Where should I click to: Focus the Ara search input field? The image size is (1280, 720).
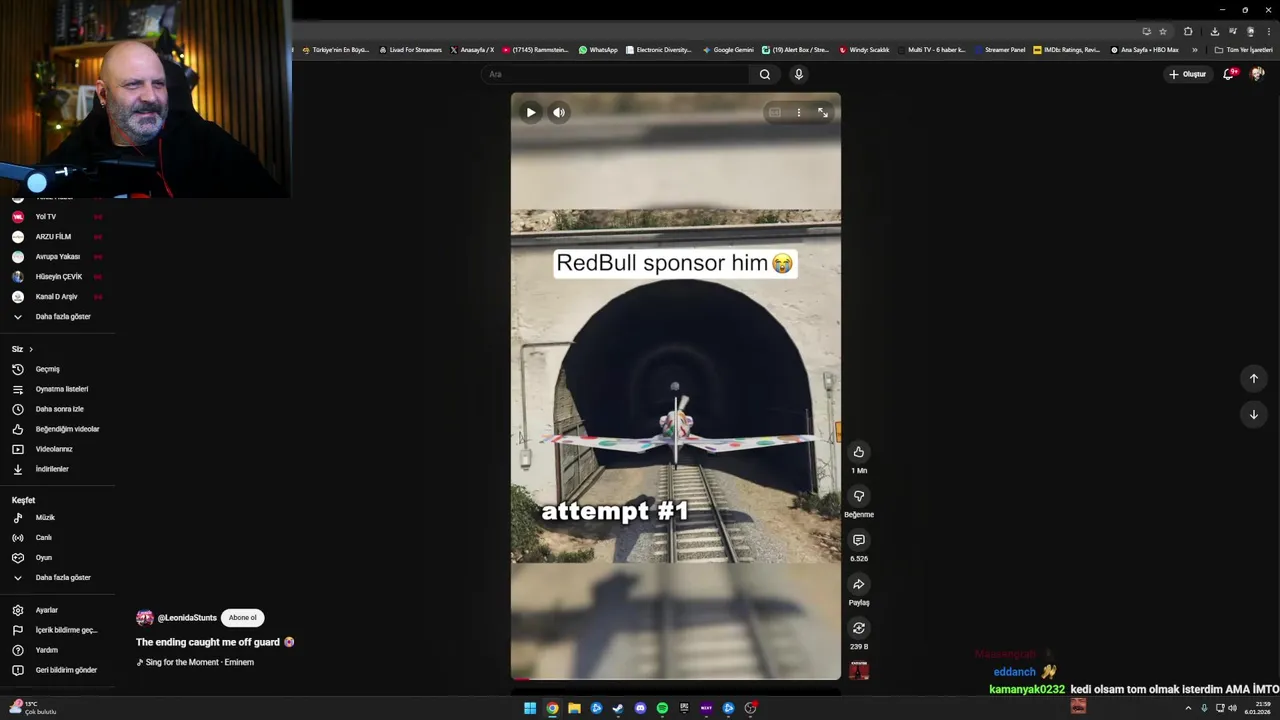click(x=615, y=74)
